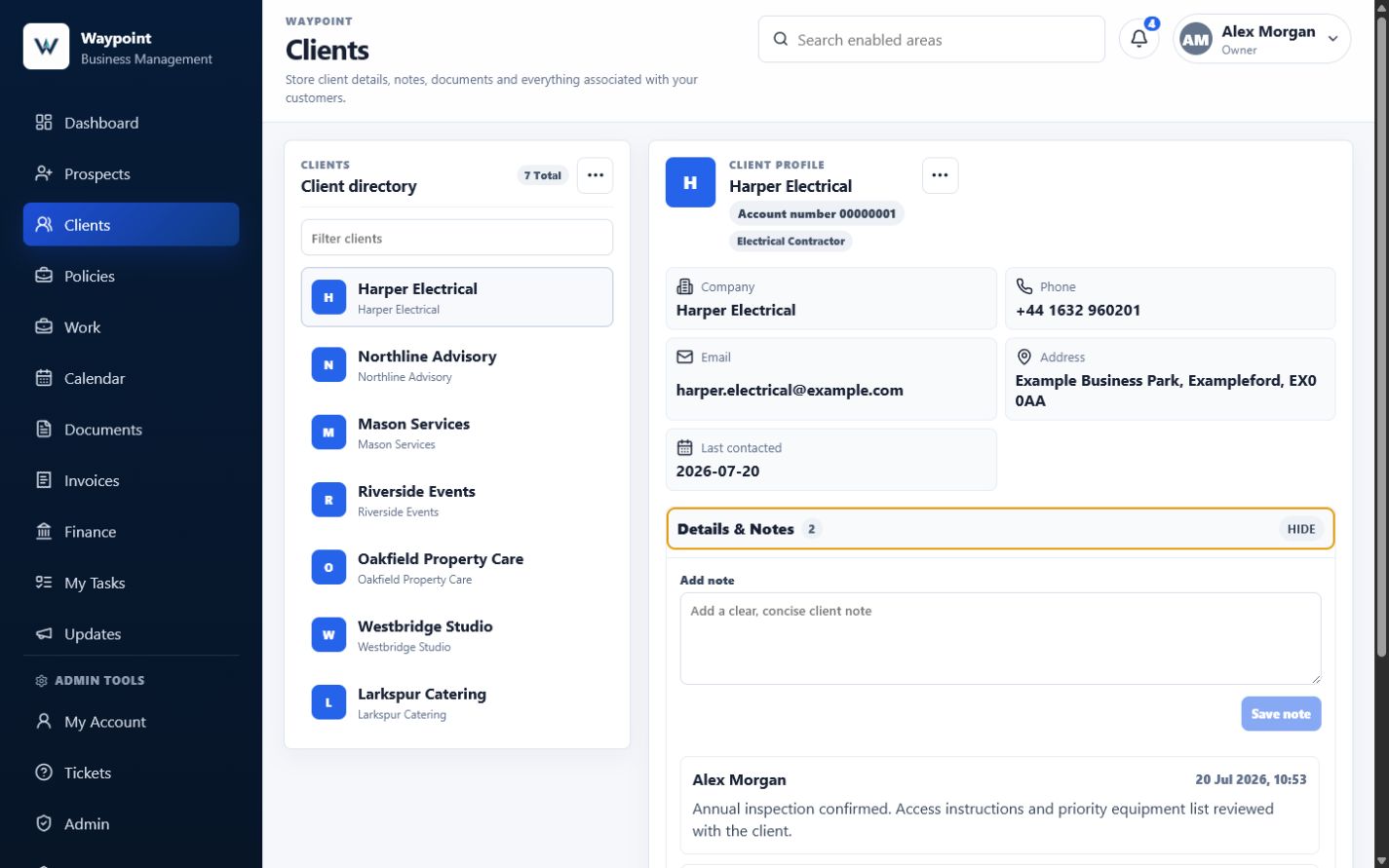Screen dimensions: 1389x868
Task: Click the Updates megaphone icon
Action: (44, 633)
